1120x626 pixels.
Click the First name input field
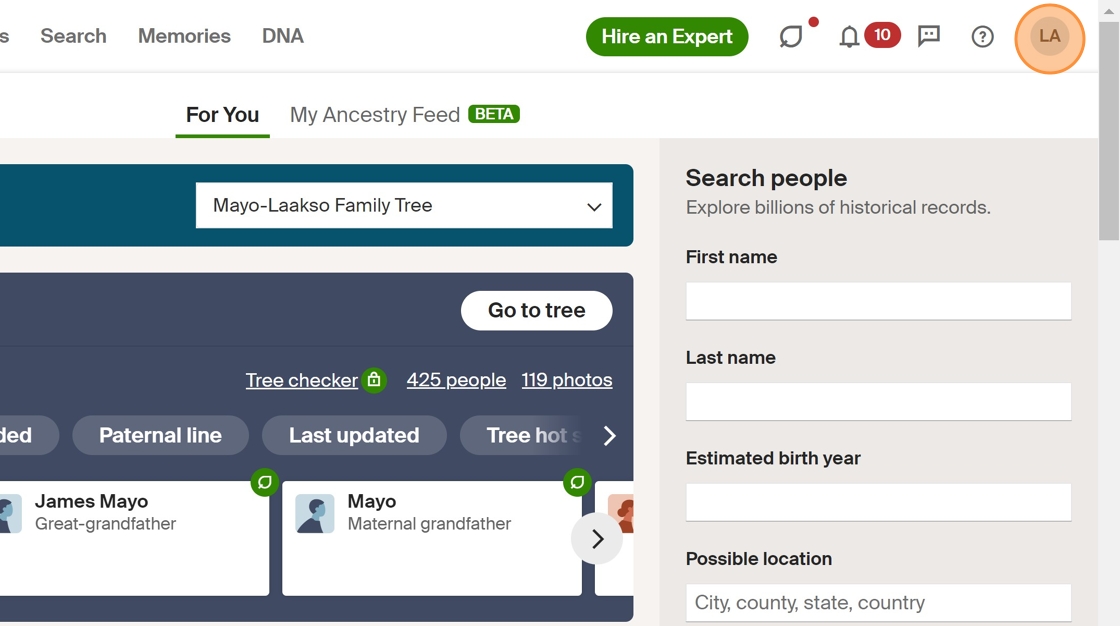tap(878, 301)
